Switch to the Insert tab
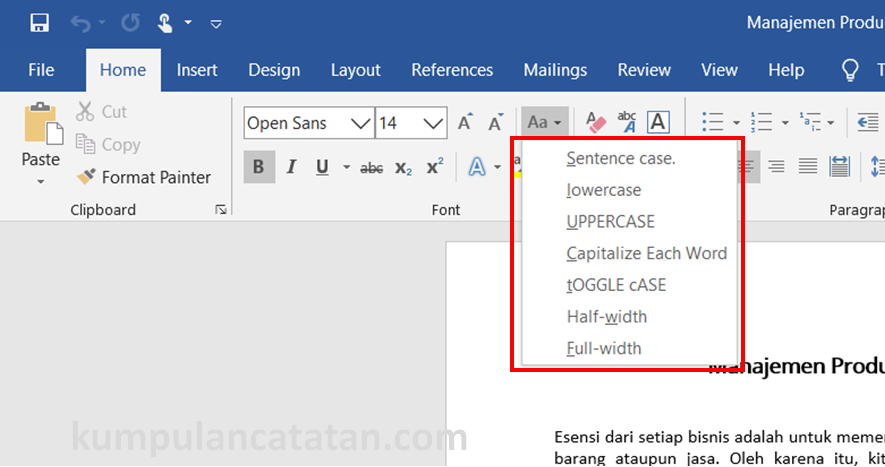 coord(197,70)
